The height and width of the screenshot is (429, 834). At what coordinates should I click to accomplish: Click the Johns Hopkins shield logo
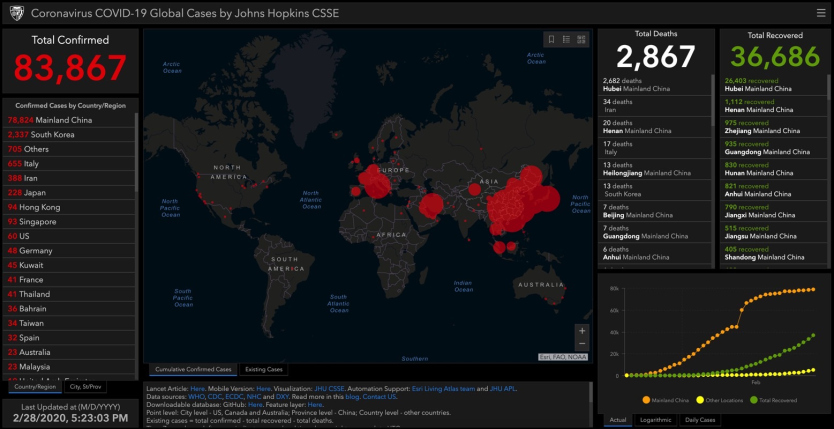click(12, 13)
